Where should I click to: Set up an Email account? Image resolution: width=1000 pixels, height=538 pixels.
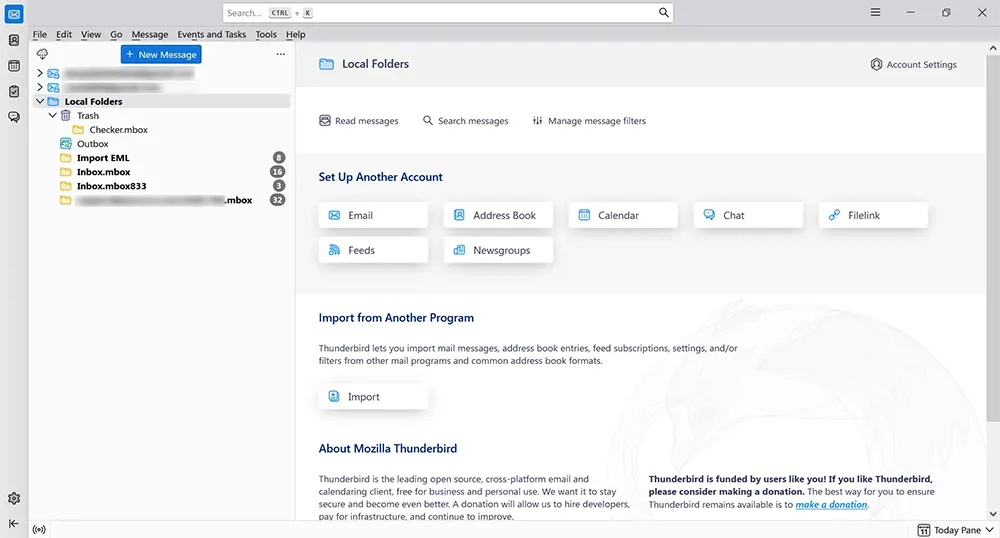(373, 215)
